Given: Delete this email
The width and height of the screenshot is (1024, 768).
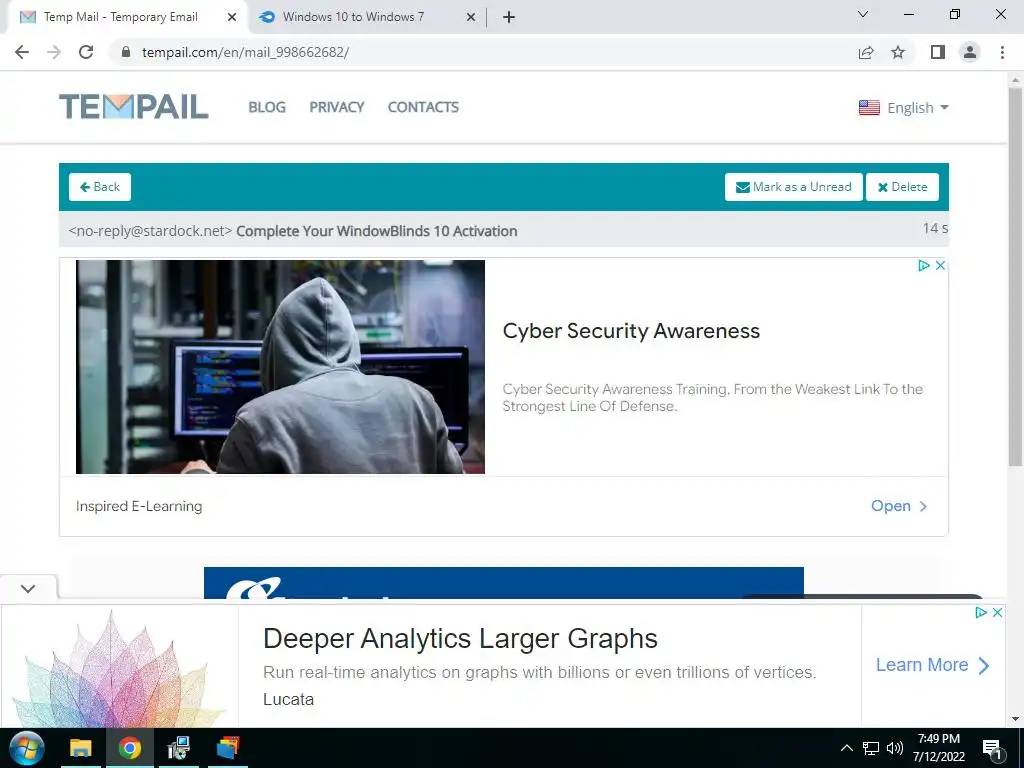Looking at the screenshot, I should click(903, 187).
